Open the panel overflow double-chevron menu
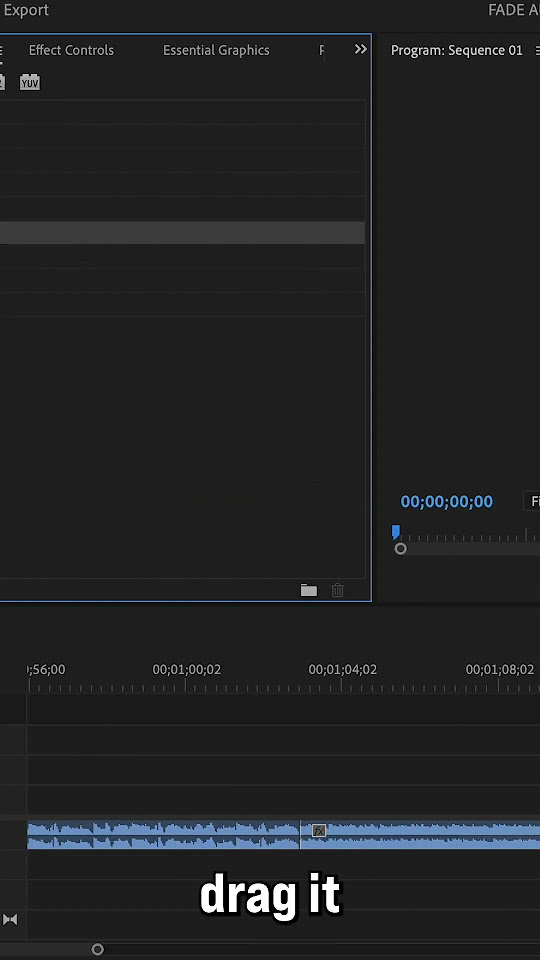 pos(361,50)
